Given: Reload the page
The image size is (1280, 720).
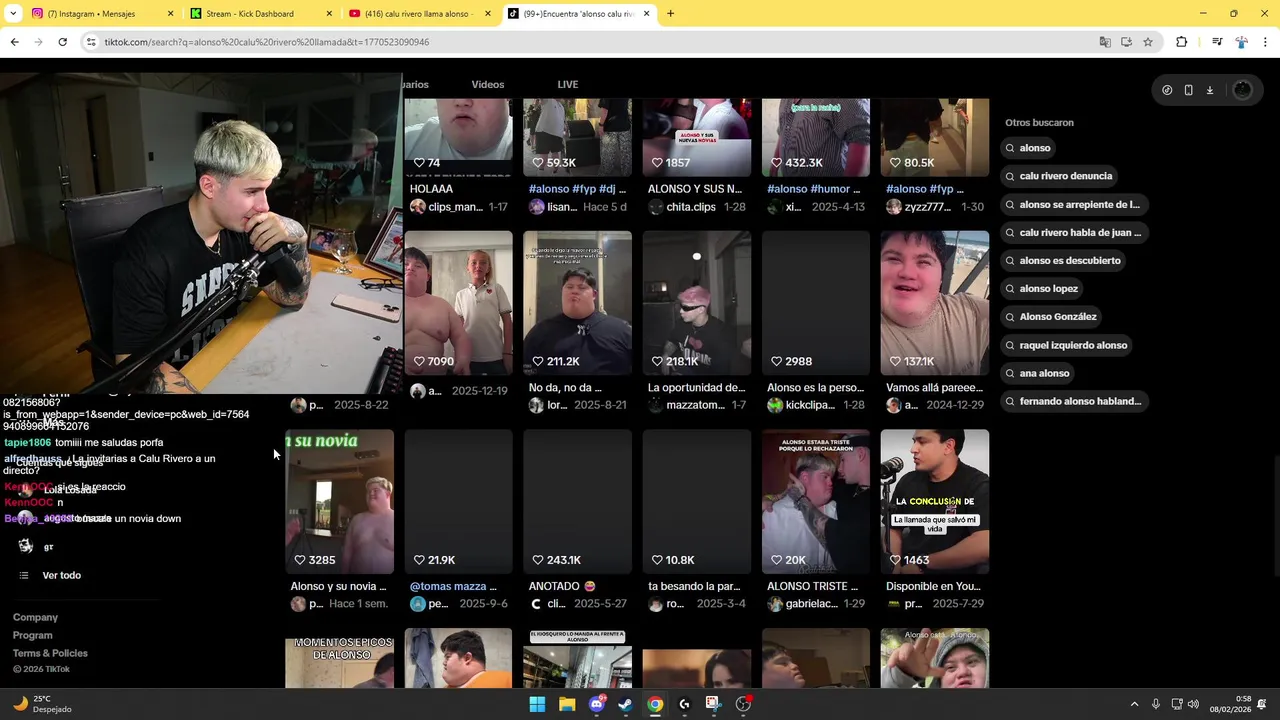Looking at the screenshot, I should click(x=62, y=42).
